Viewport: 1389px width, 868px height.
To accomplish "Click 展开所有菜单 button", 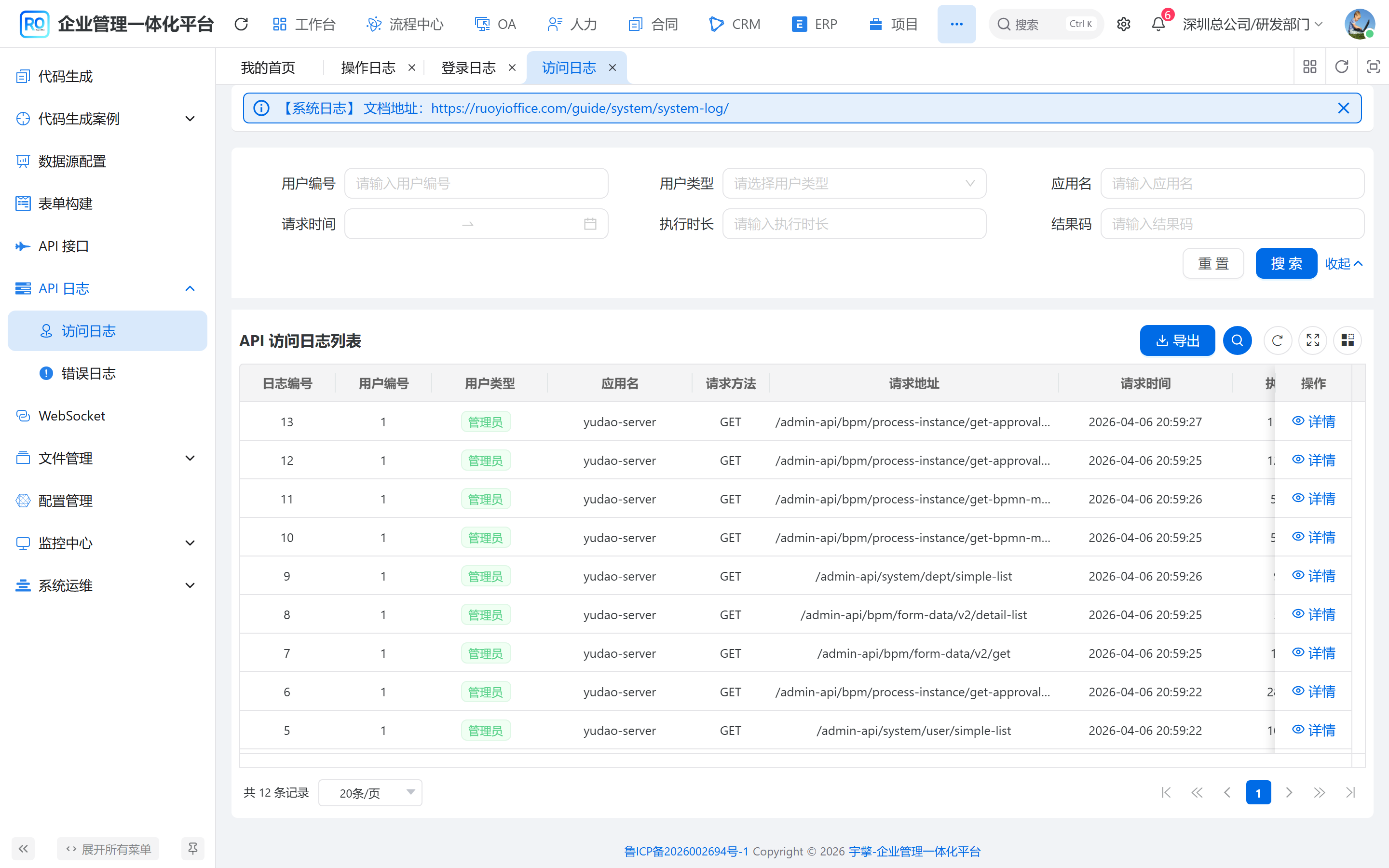I will click(108, 849).
